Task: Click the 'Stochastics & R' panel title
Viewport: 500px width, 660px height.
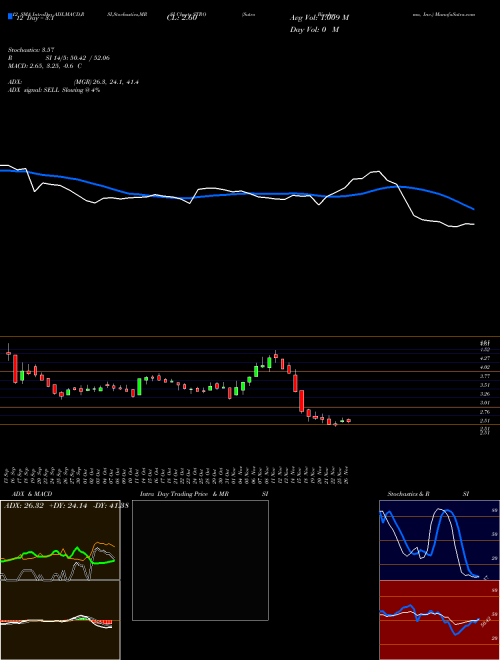Action: pos(408,494)
